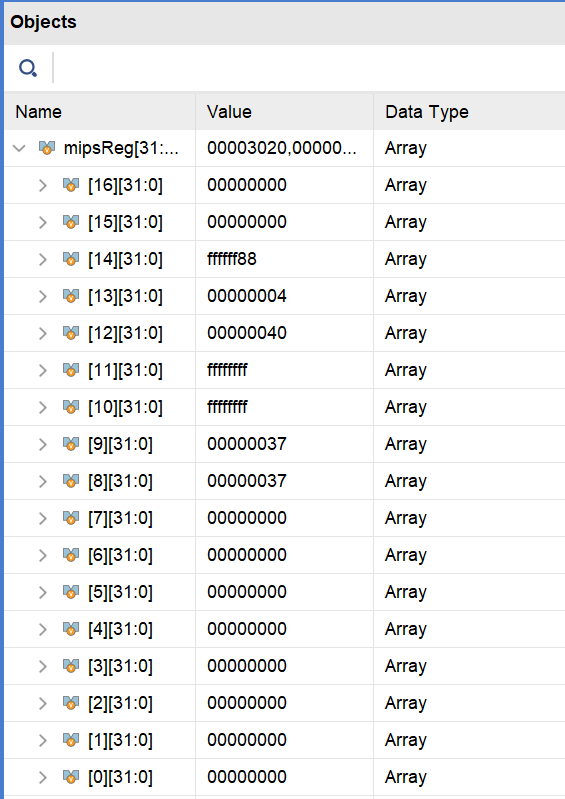
Task: Click value 00000037 in row [8][31:0]
Action: coord(247,481)
